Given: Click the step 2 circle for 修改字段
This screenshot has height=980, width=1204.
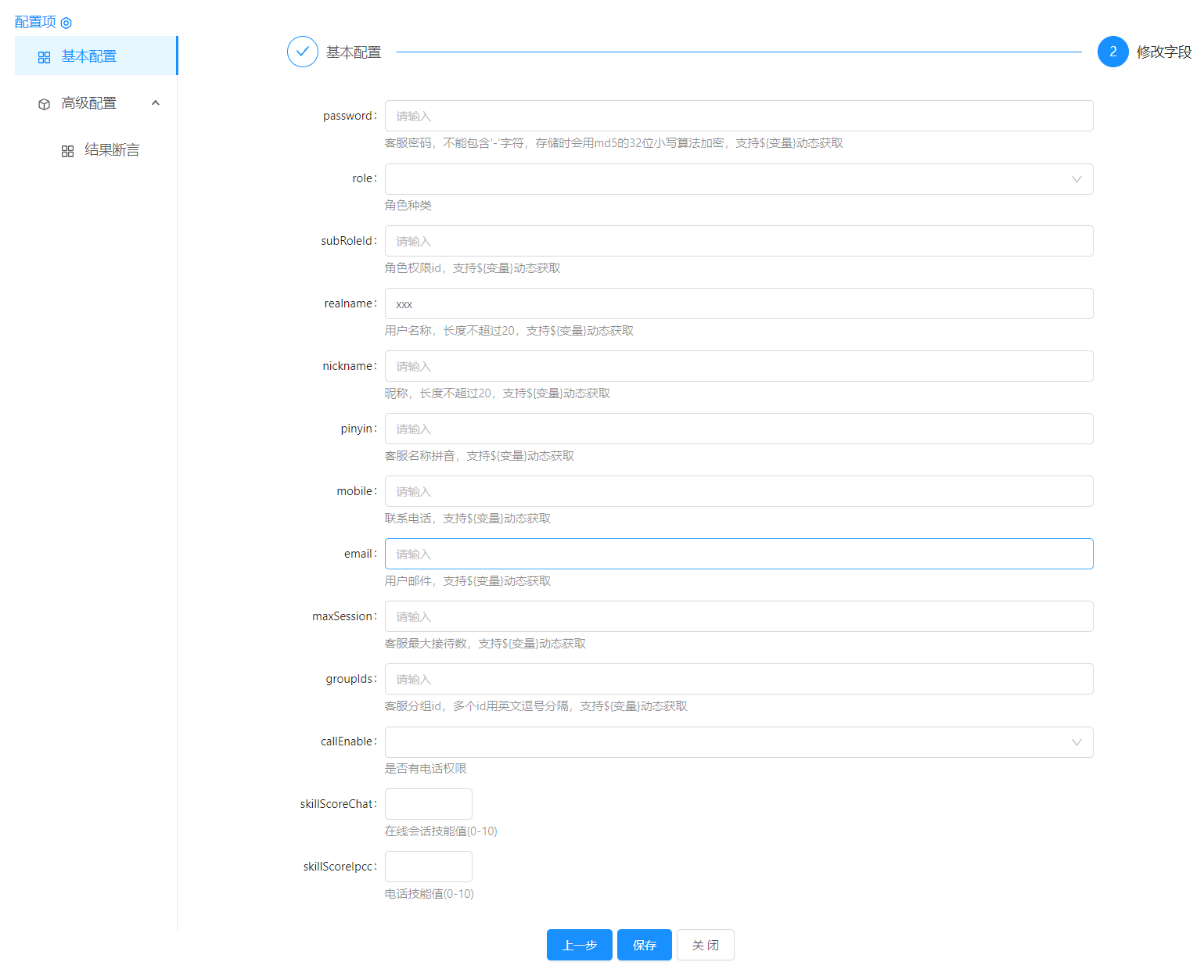Looking at the screenshot, I should click(x=1112, y=52).
